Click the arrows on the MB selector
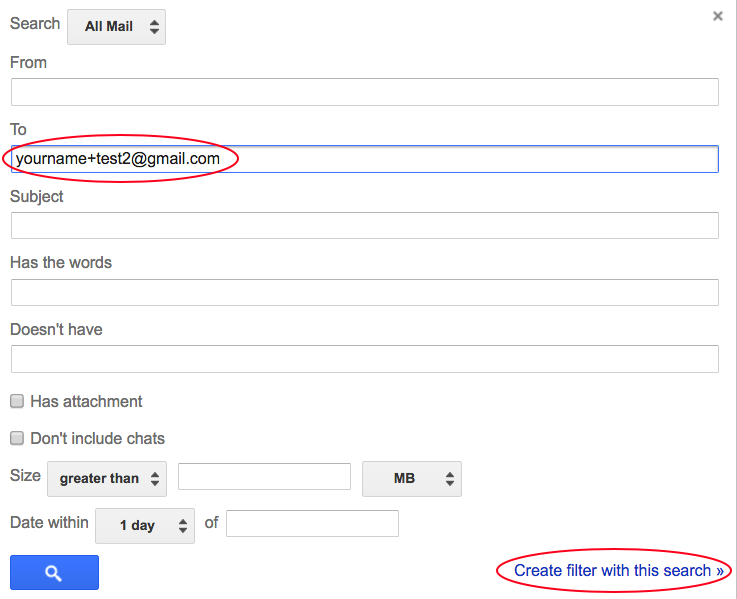The width and height of the screenshot is (737, 599). [450, 479]
